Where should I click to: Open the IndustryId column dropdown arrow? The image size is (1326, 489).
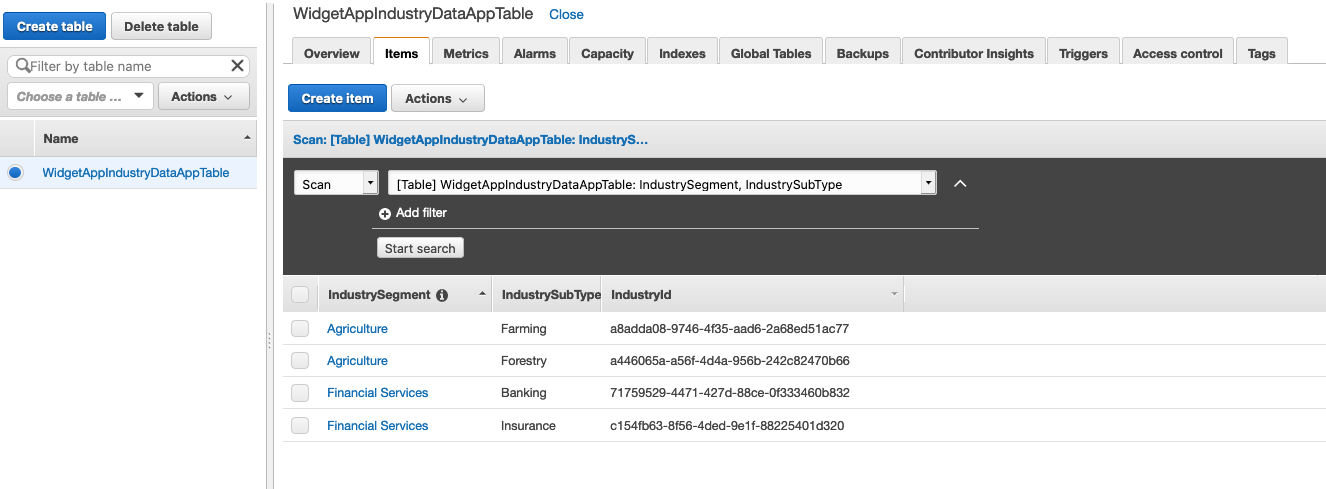coord(894,295)
